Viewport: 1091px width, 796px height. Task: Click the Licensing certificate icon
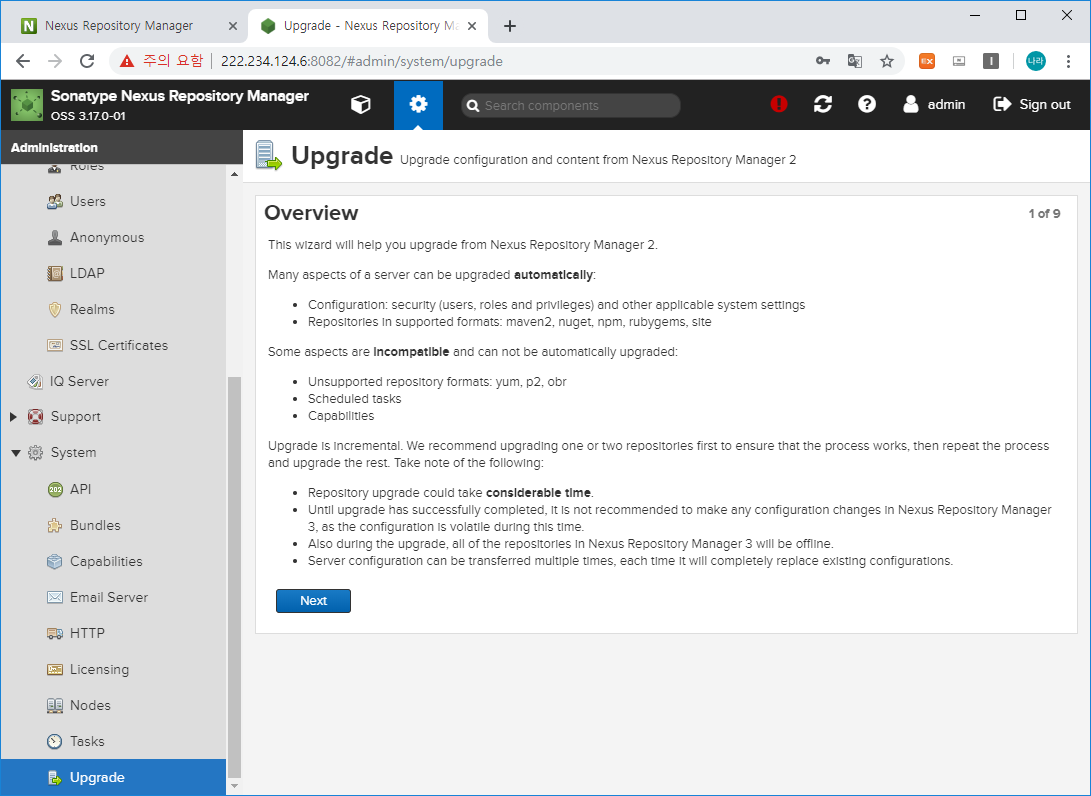coord(54,669)
